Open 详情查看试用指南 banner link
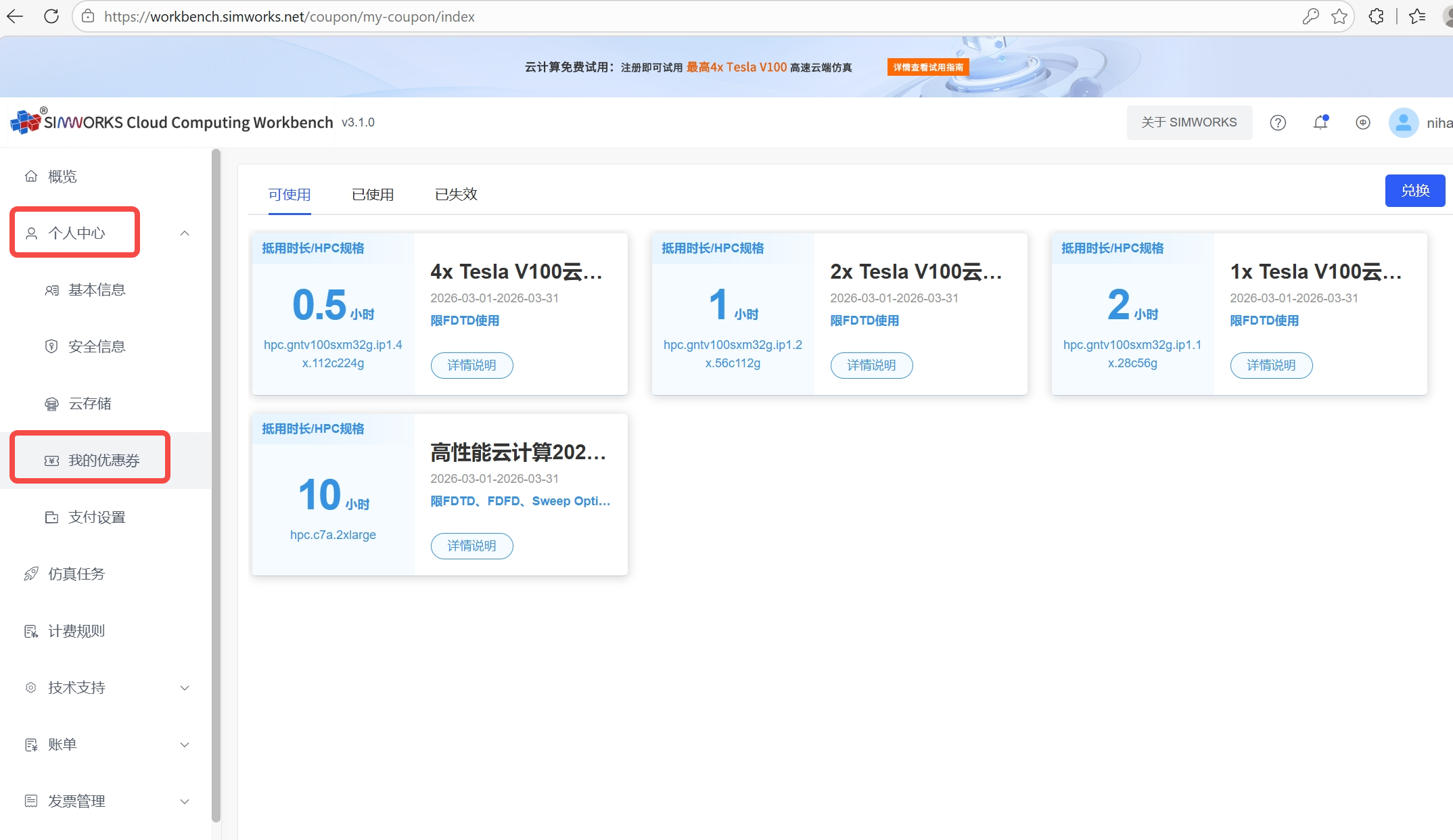 (x=927, y=67)
